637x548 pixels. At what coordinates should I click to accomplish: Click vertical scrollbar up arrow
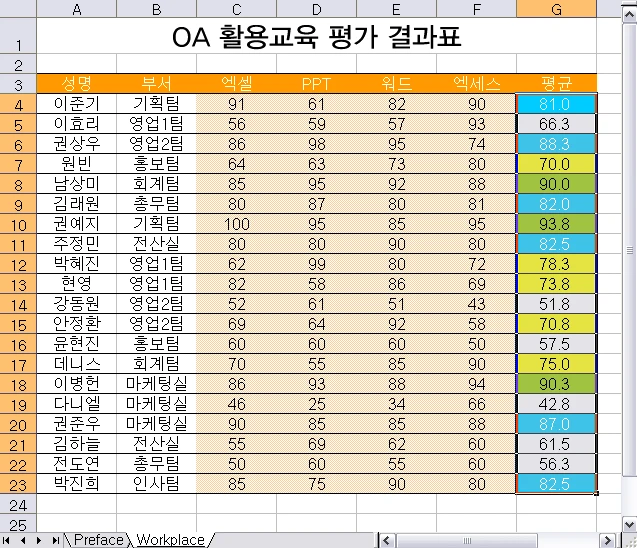point(630,15)
